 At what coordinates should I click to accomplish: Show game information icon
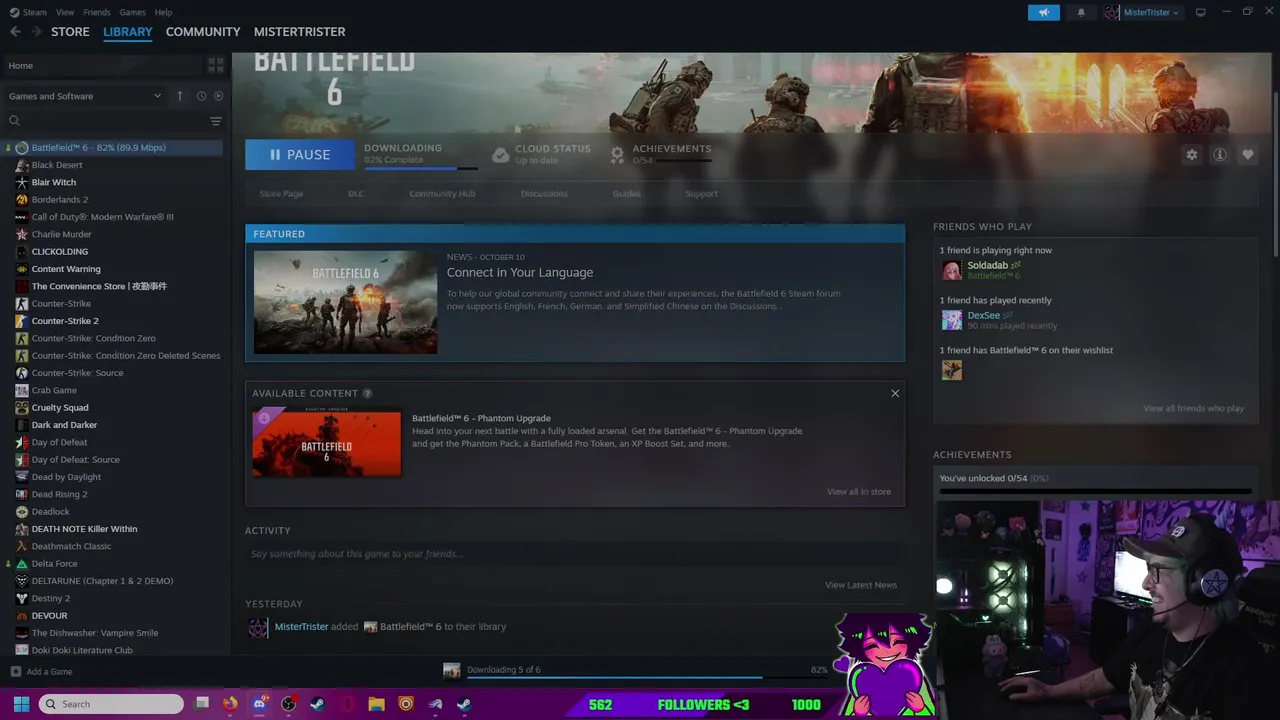click(x=1219, y=155)
